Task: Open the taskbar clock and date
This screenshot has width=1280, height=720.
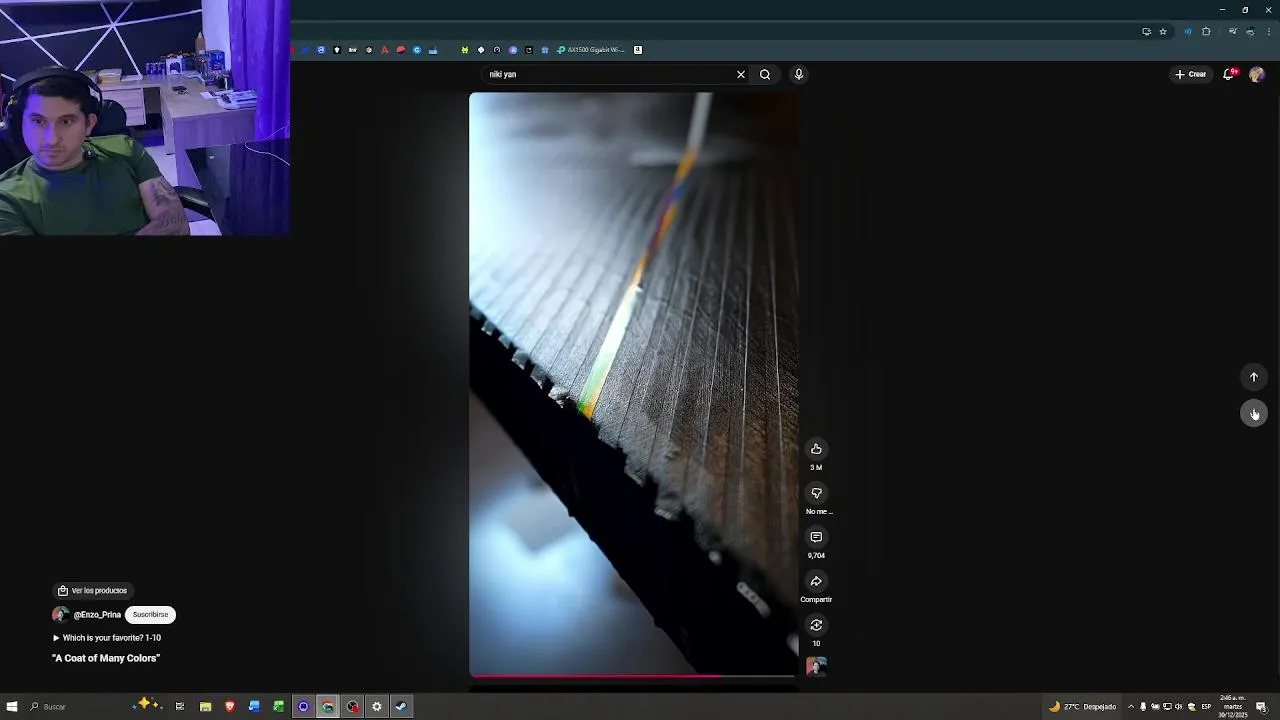Action: [x=1233, y=706]
